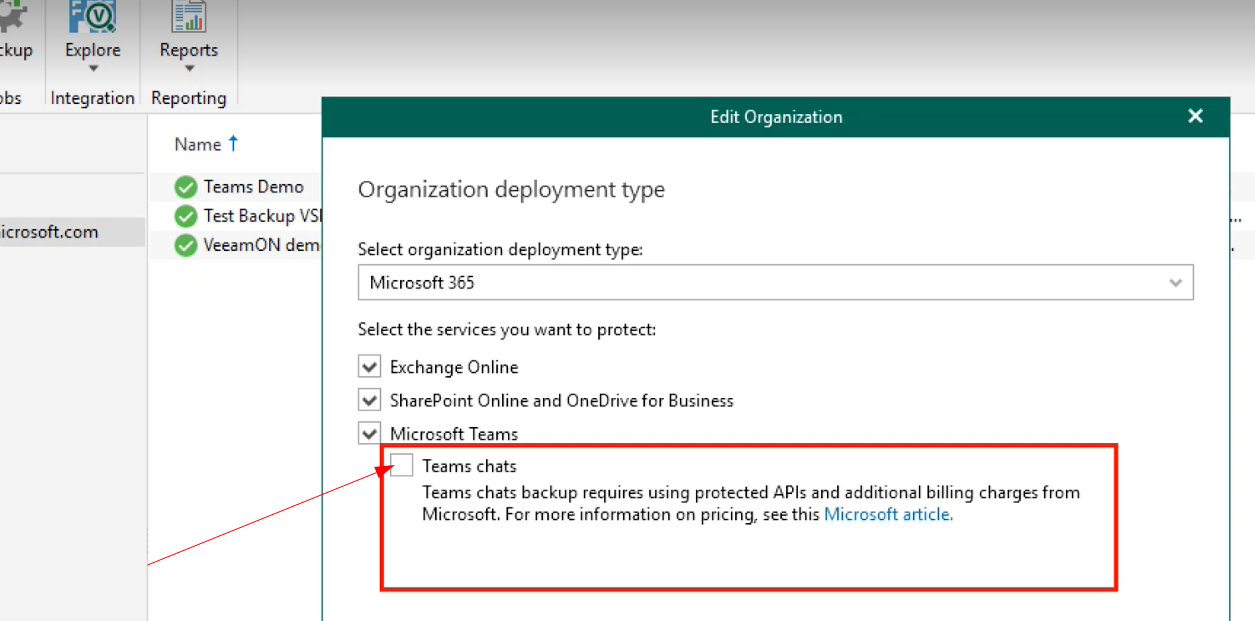This screenshot has height=621, width=1255.
Task: Uncheck SharePoint Online and OneDrive checkbox
Action: click(370, 400)
